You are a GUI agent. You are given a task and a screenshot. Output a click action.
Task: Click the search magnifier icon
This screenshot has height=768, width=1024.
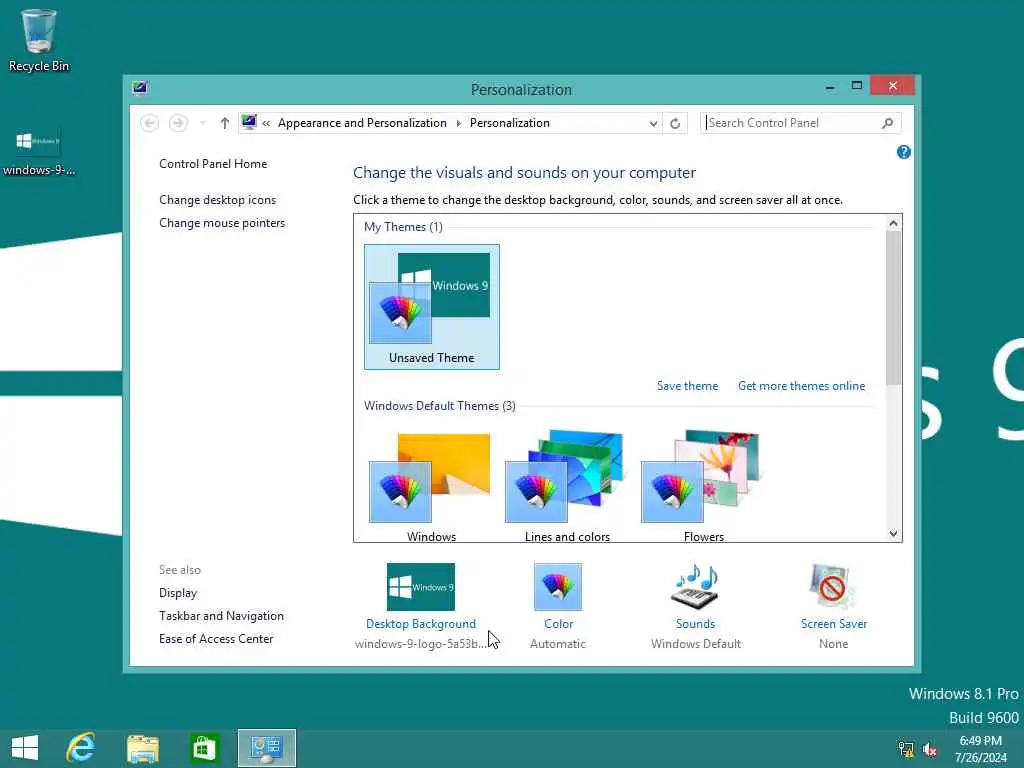tap(887, 123)
